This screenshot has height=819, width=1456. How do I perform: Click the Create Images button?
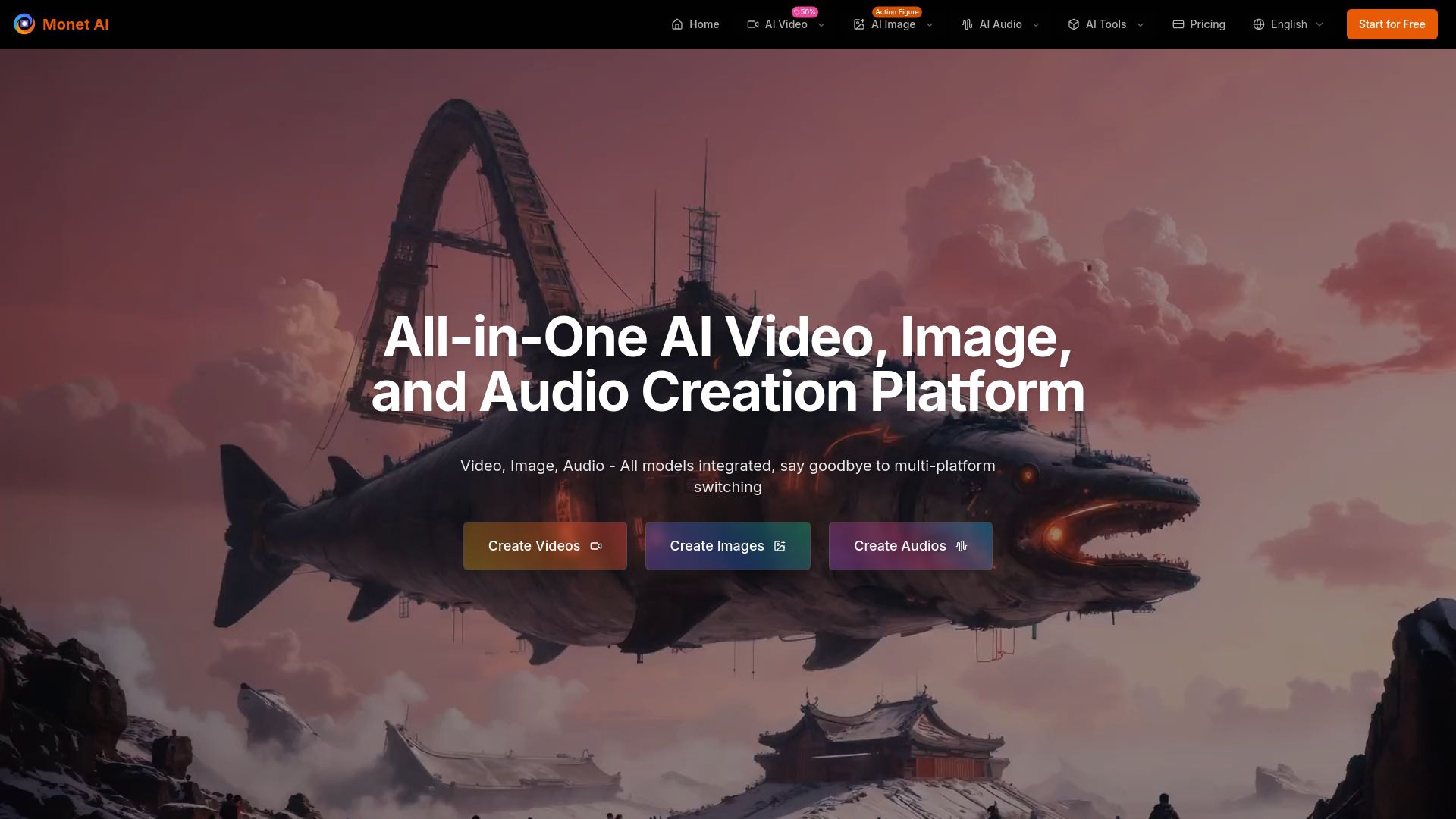coord(727,546)
